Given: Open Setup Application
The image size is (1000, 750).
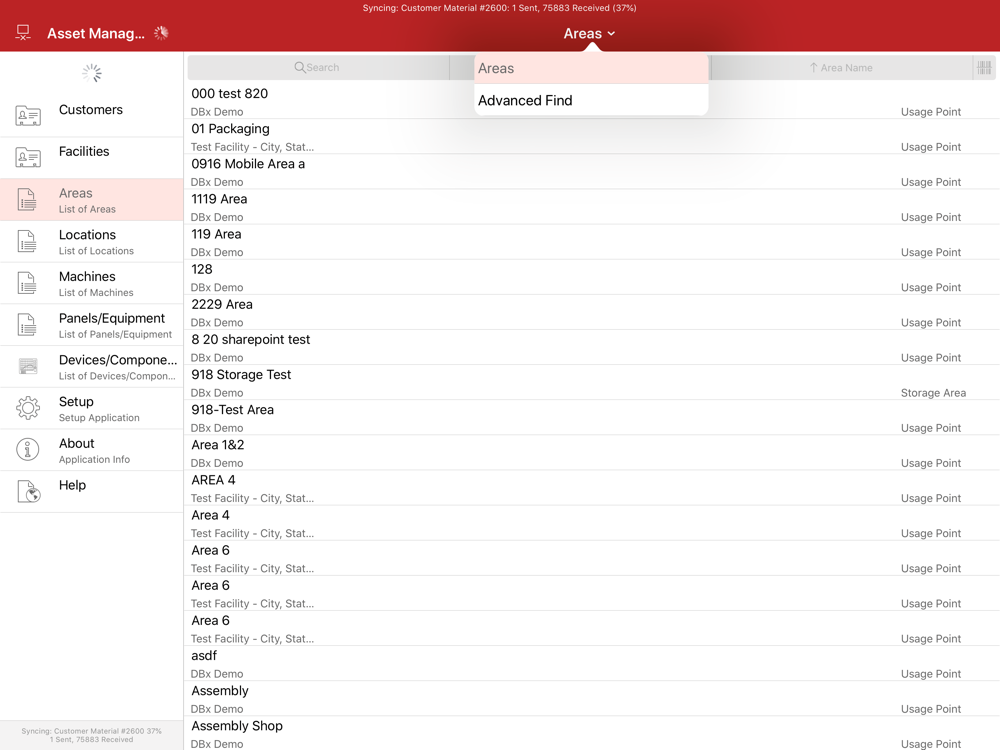Looking at the screenshot, I should (x=91, y=408).
